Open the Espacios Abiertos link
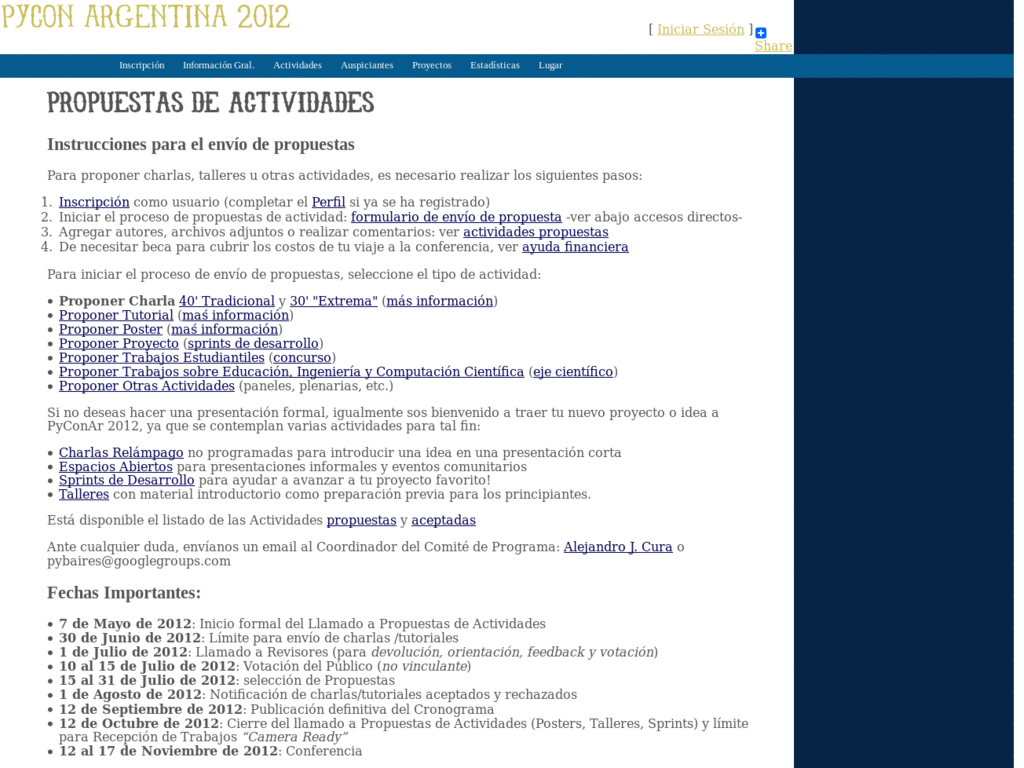 pos(116,467)
